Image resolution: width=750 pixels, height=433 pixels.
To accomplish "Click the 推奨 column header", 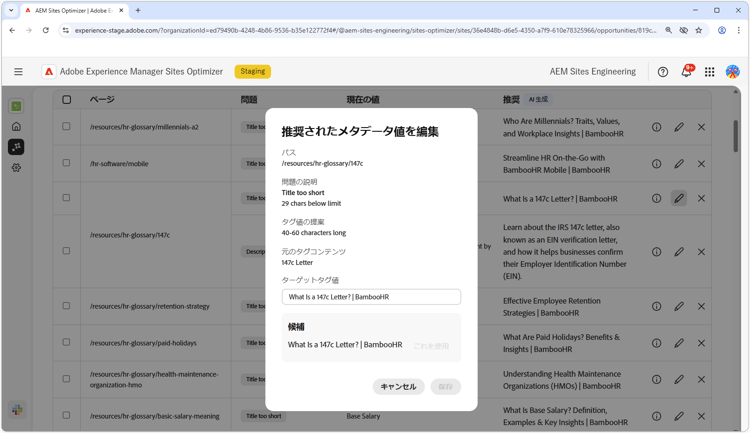I will pos(511,100).
